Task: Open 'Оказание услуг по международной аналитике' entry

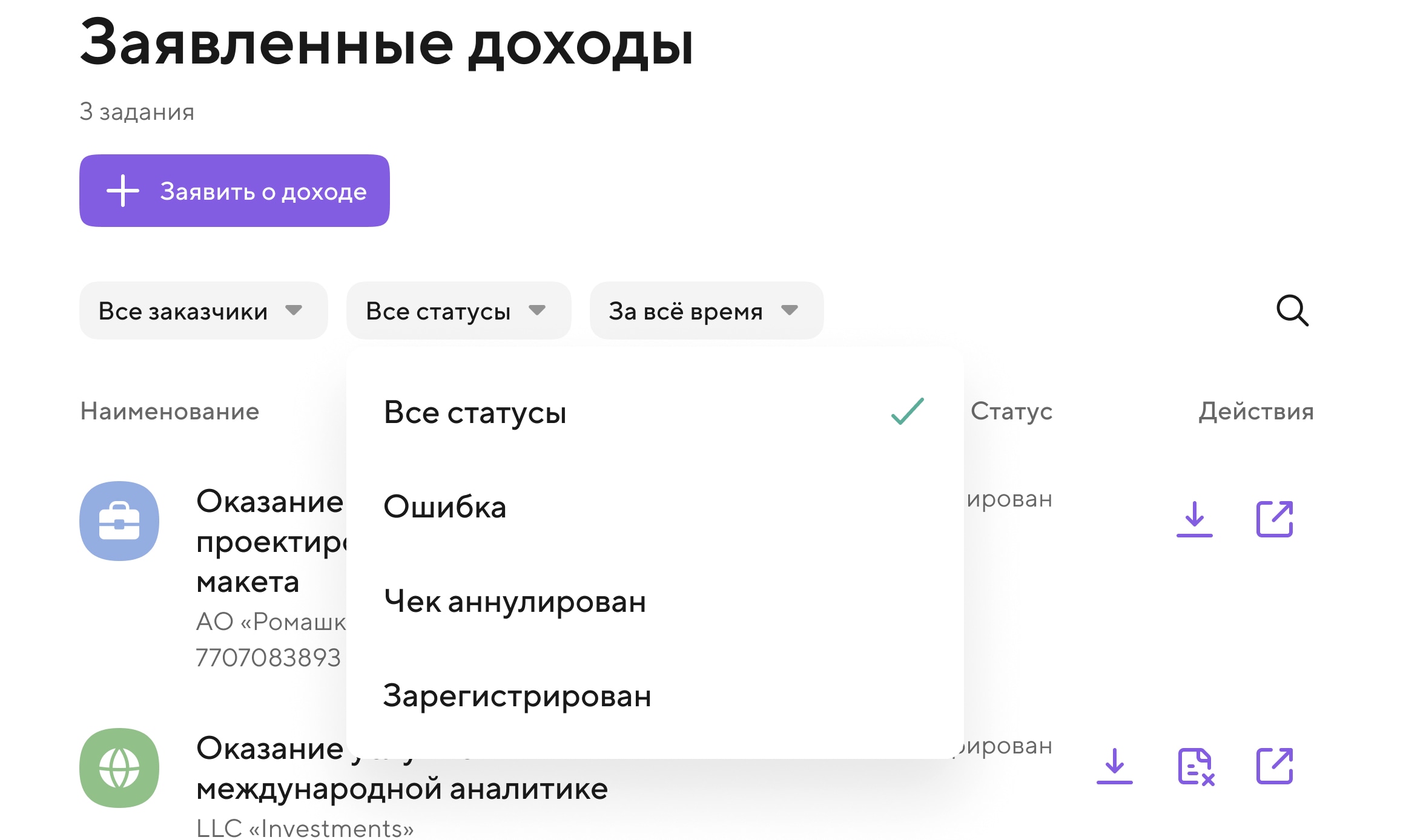Action: pyautogui.click(x=401, y=788)
